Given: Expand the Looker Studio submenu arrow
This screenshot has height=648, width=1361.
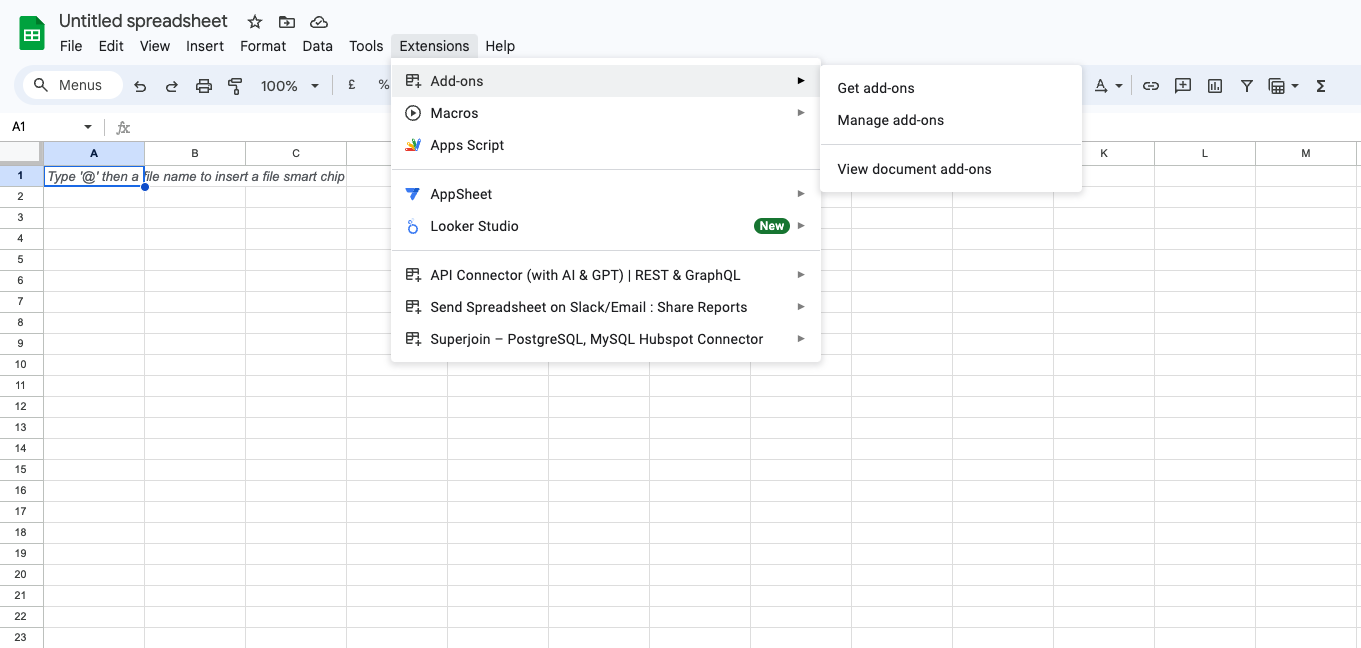Looking at the screenshot, I should [801, 226].
